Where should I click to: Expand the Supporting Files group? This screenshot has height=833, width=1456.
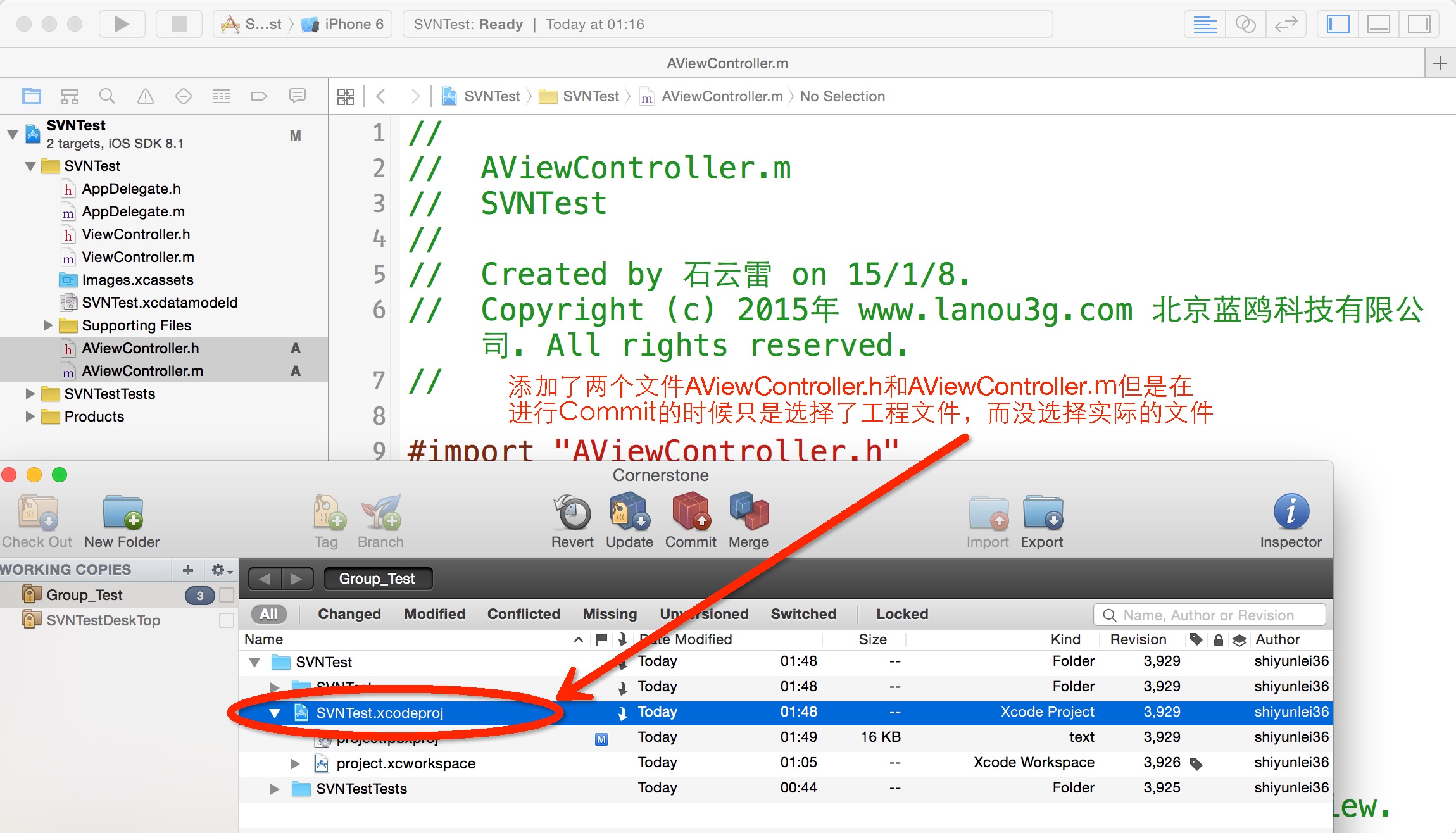(x=48, y=325)
